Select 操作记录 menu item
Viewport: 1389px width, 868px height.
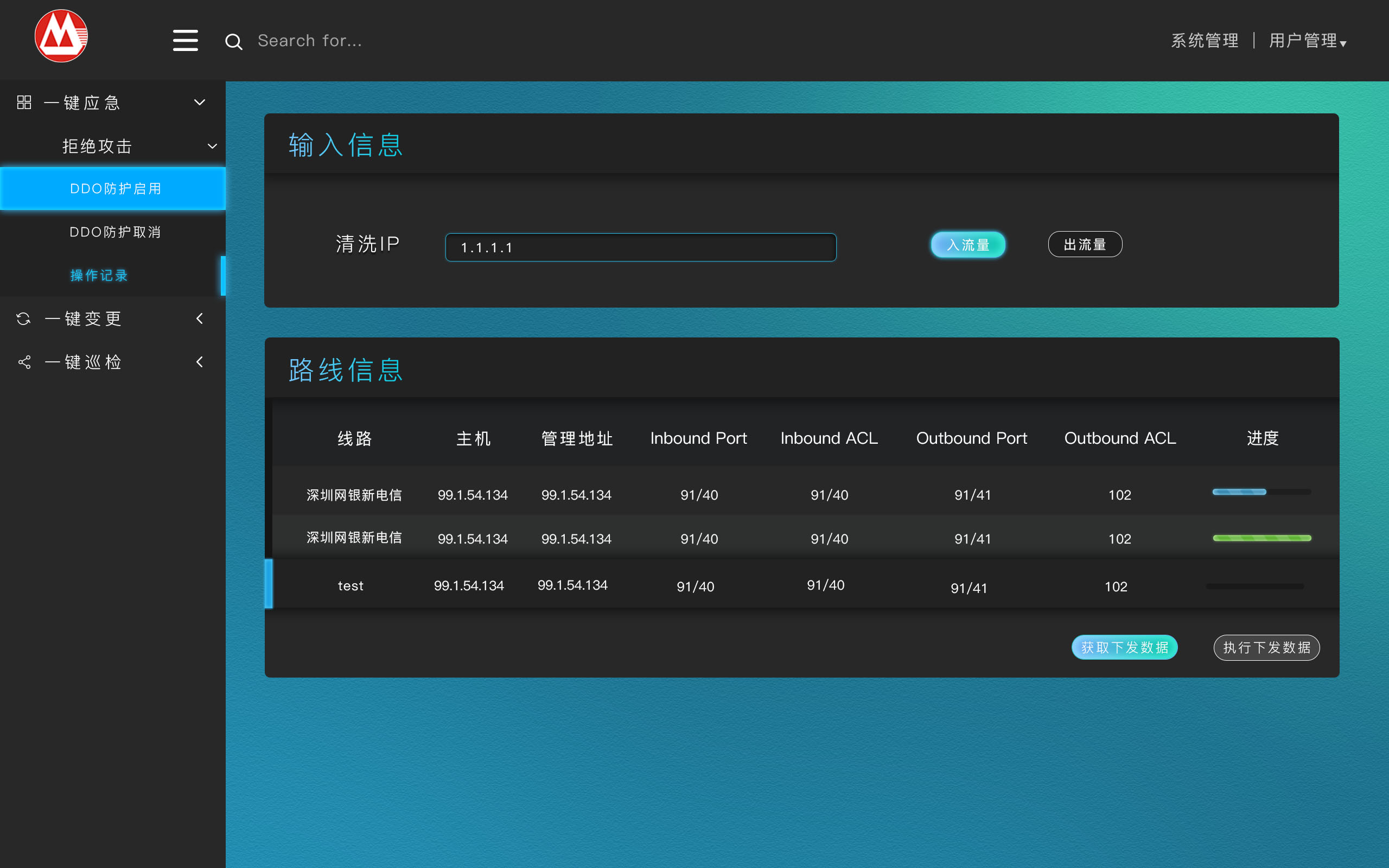coord(100,276)
